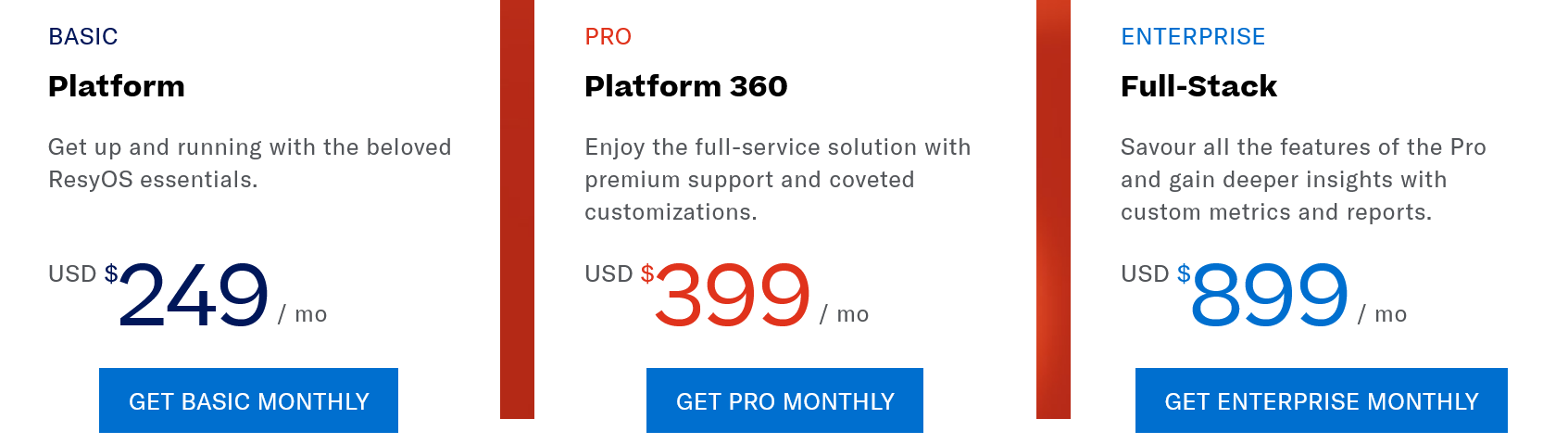The height and width of the screenshot is (444, 1568).
Task: Select the Platform plan heading
Action: pos(117,86)
